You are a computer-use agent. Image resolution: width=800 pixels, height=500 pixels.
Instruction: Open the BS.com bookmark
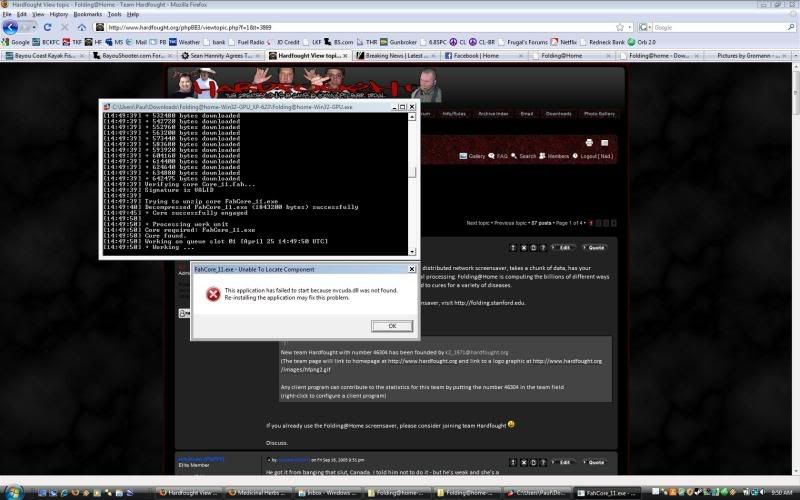(338, 42)
